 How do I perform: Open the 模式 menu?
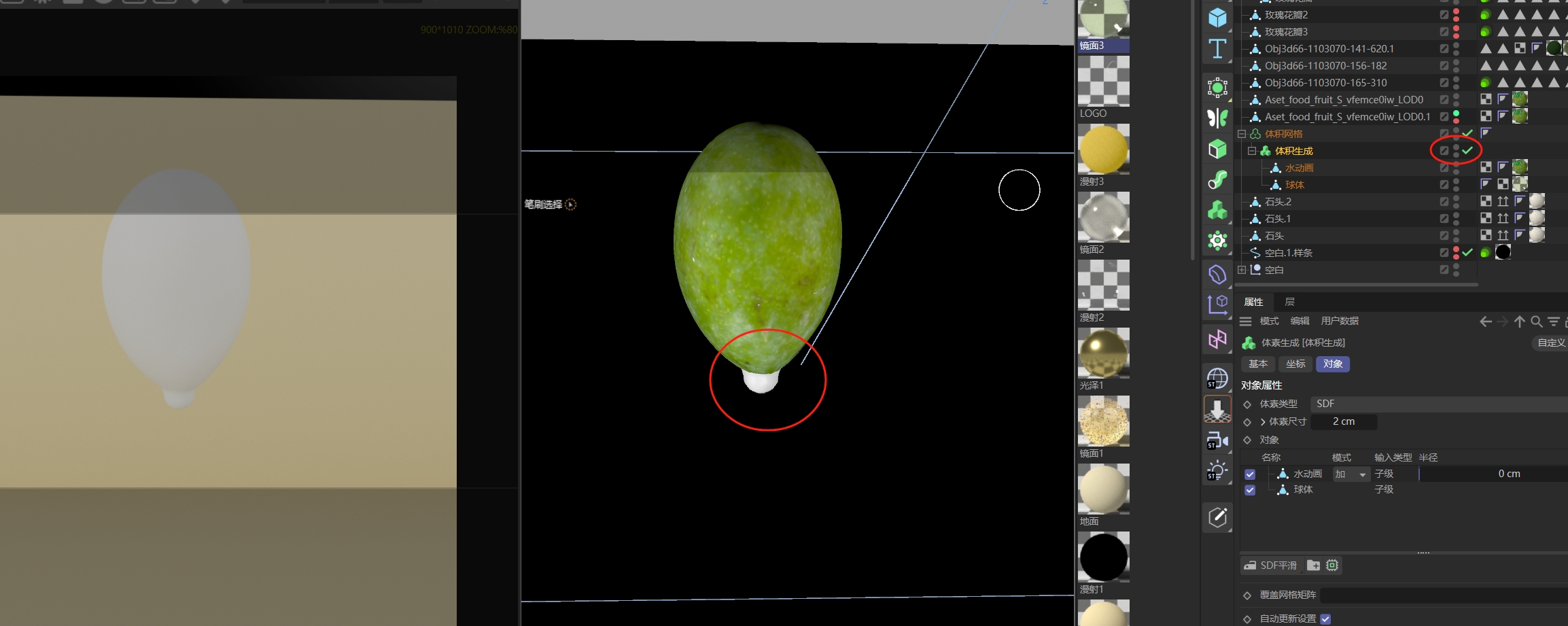1269,321
